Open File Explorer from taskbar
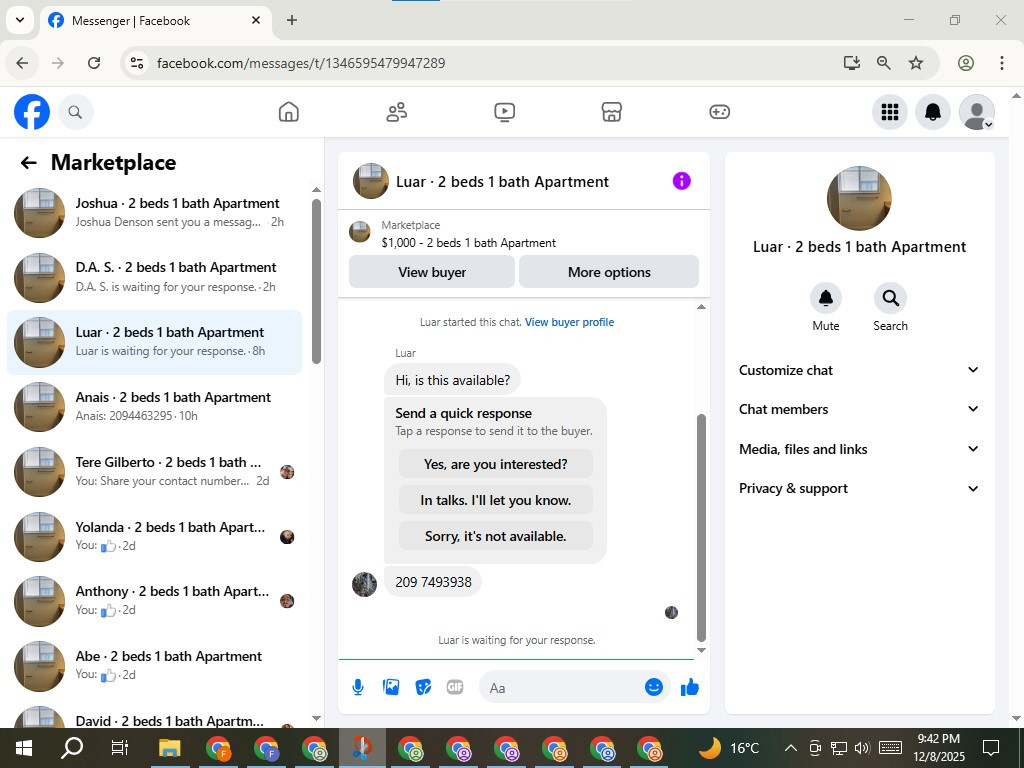This screenshot has width=1024, height=768. pyautogui.click(x=170, y=748)
